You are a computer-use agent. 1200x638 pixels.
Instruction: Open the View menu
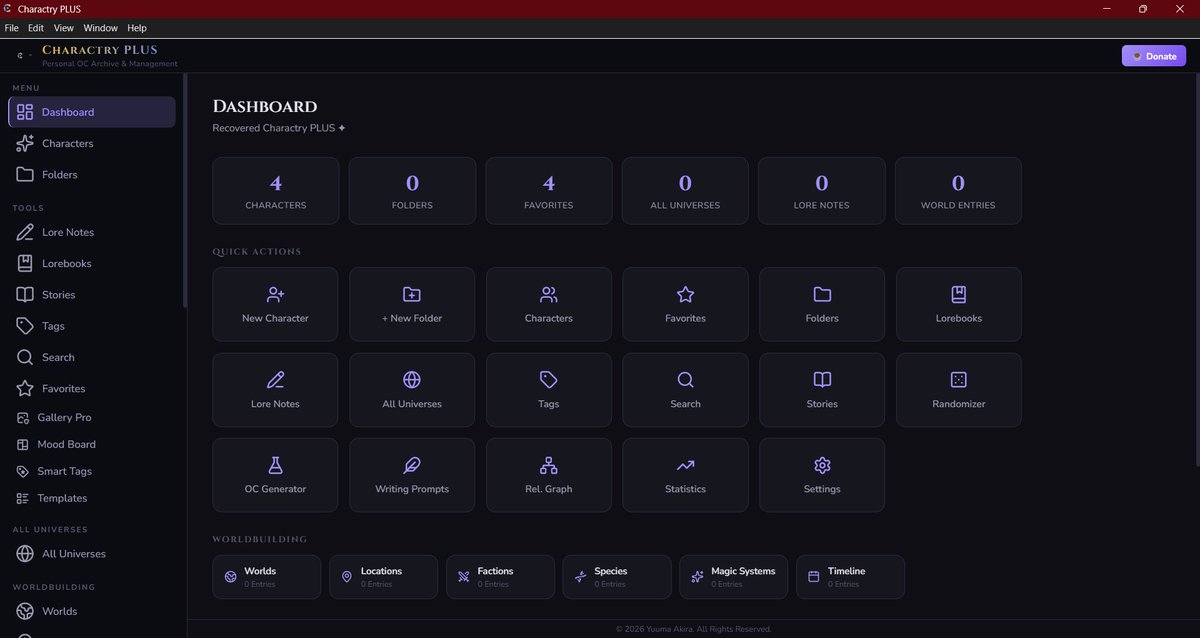(64, 28)
